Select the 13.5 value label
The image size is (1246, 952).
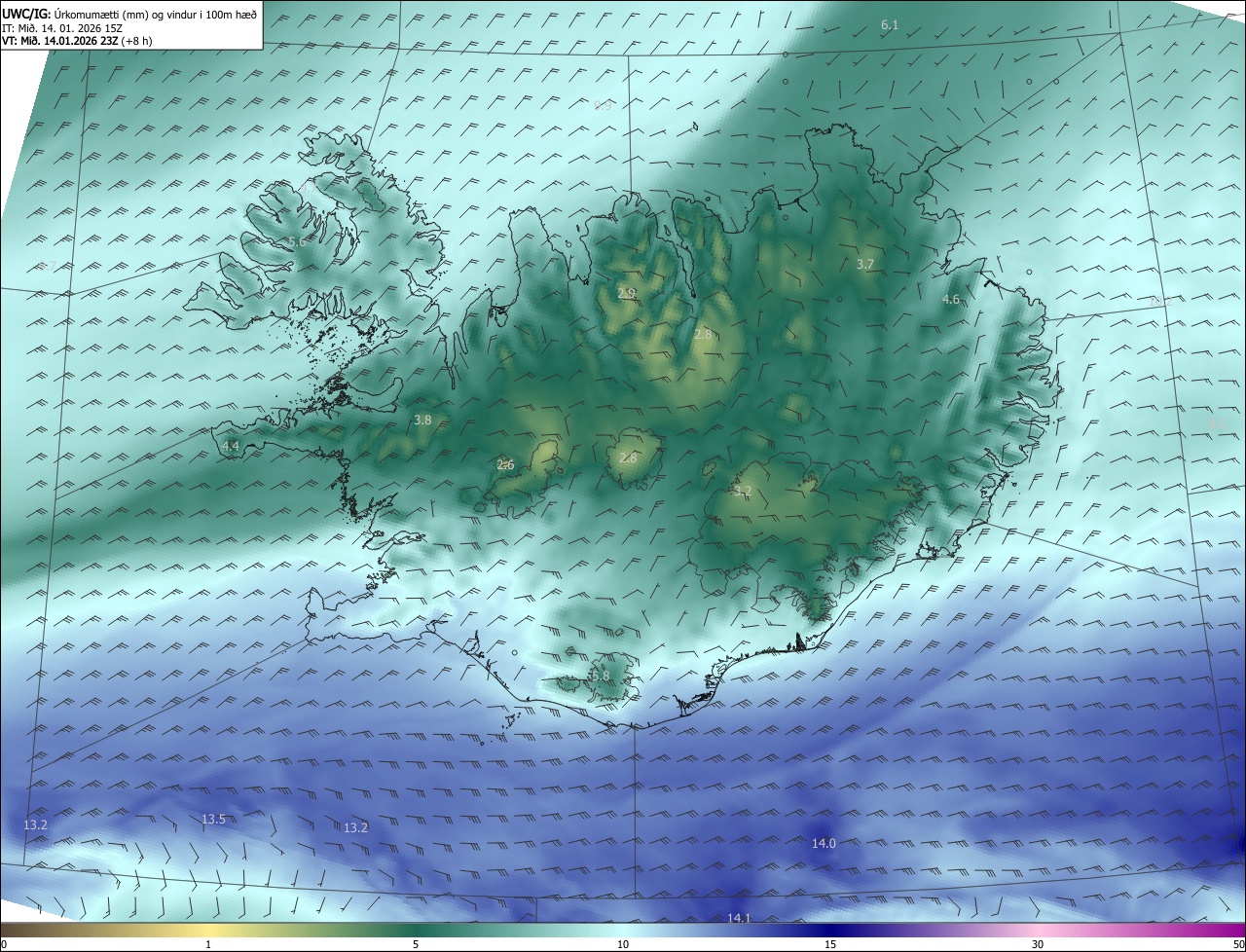[x=213, y=820]
